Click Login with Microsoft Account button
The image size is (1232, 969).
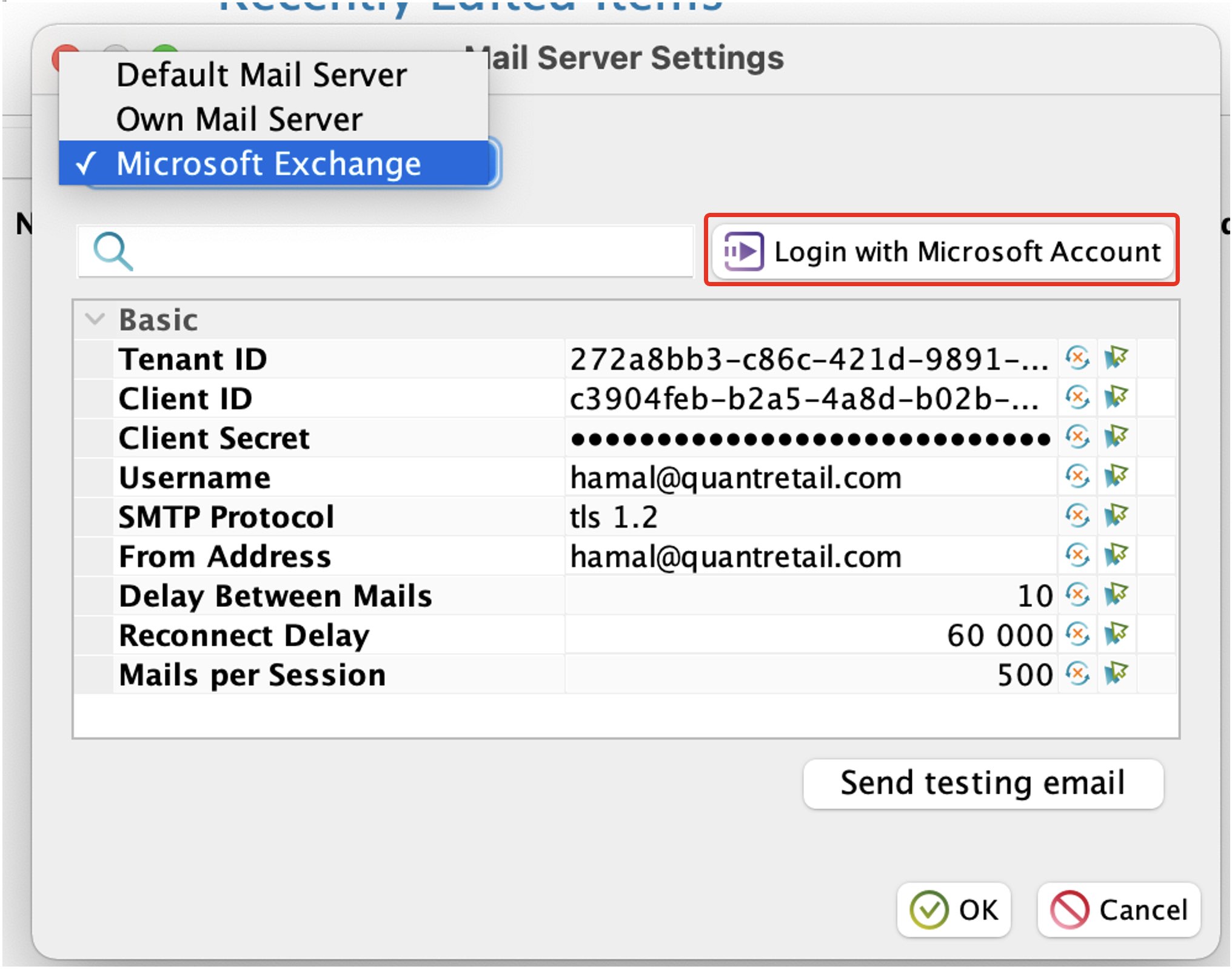pyautogui.click(x=942, y=251)
